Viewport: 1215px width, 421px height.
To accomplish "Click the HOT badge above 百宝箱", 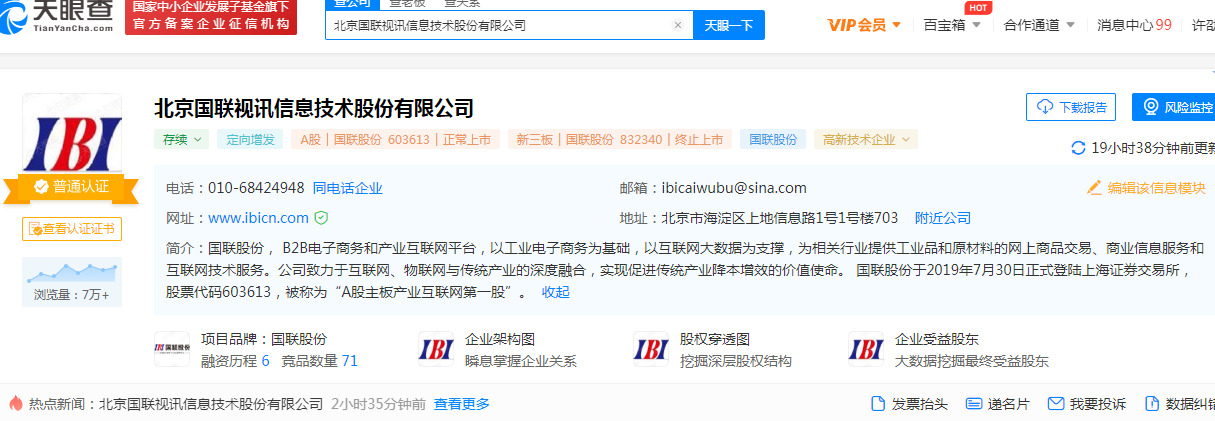I will (x=978, y=8).
